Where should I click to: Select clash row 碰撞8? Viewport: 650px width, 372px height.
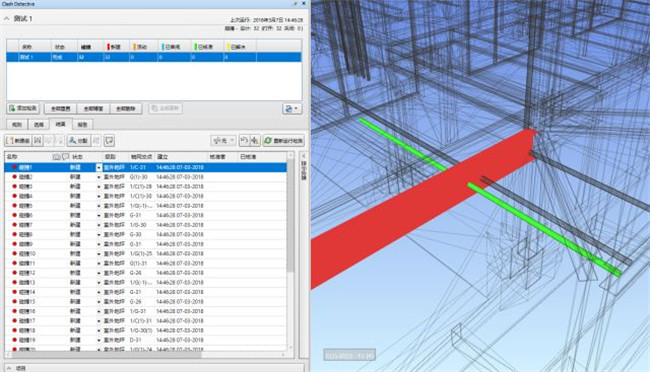145,234
